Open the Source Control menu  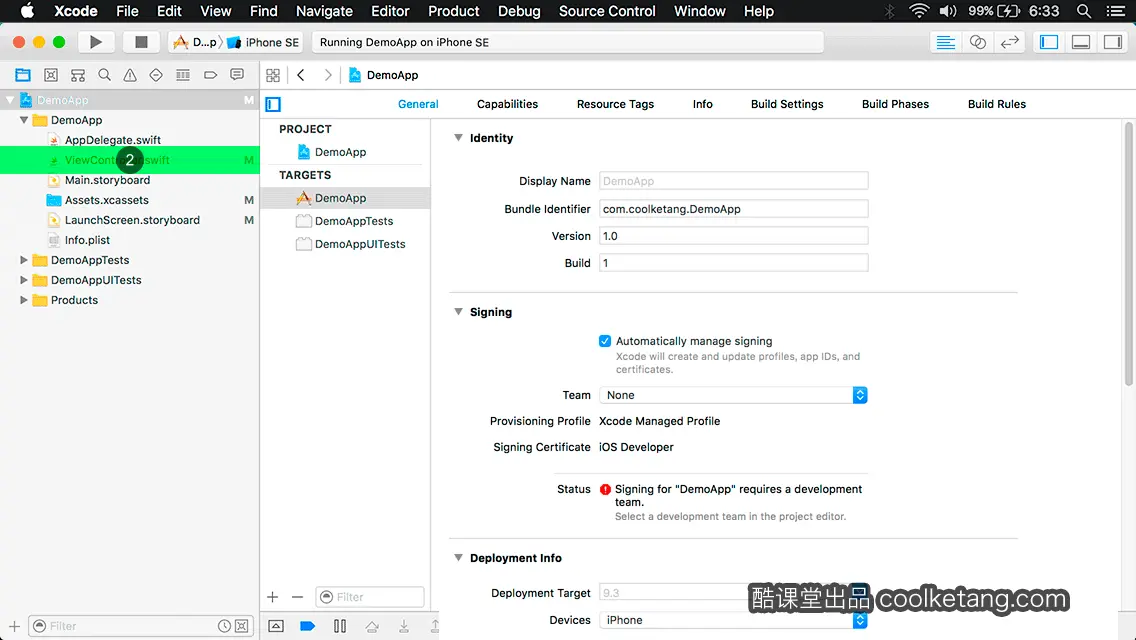point(607,11)
